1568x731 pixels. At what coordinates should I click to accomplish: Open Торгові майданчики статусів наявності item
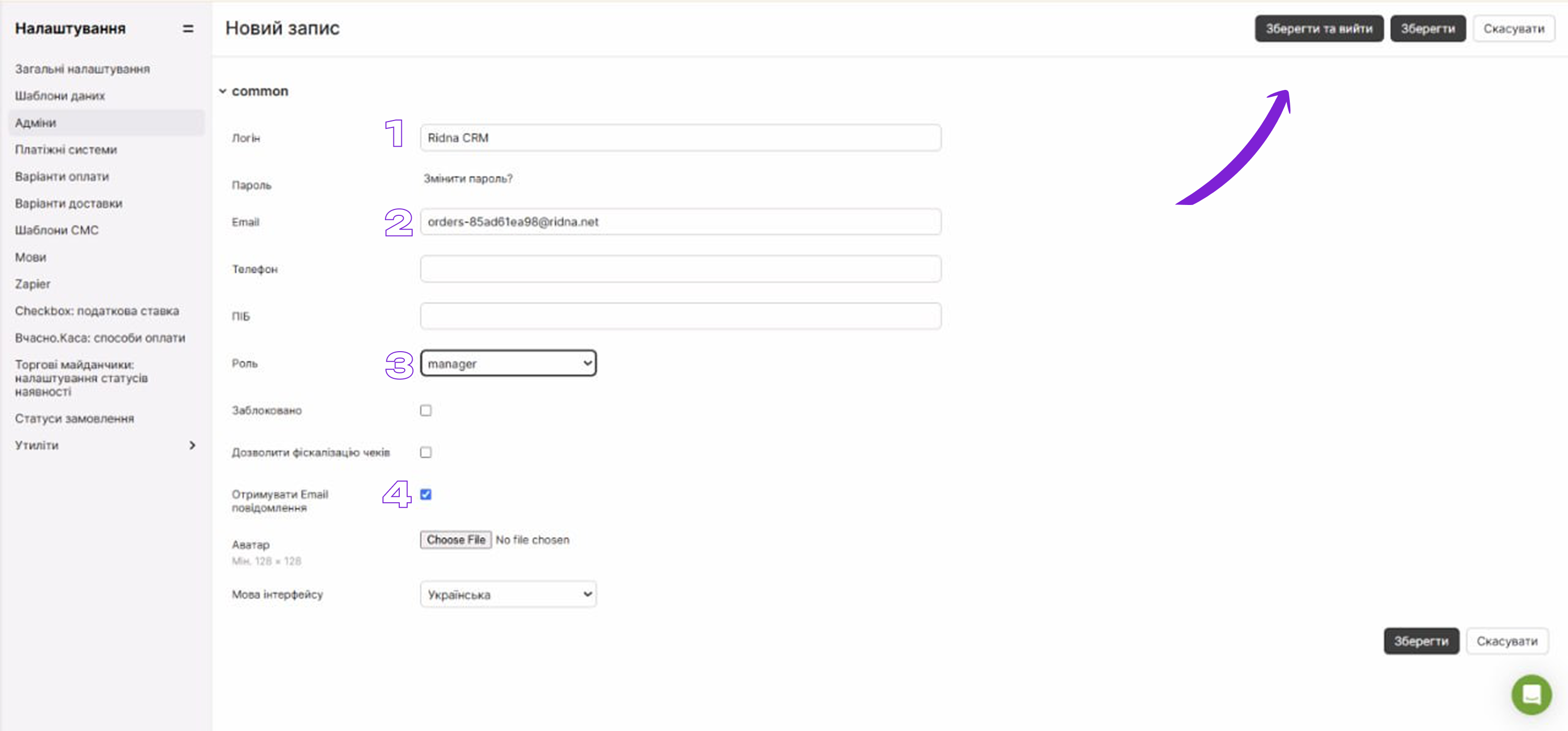click(x=82, y=378)
